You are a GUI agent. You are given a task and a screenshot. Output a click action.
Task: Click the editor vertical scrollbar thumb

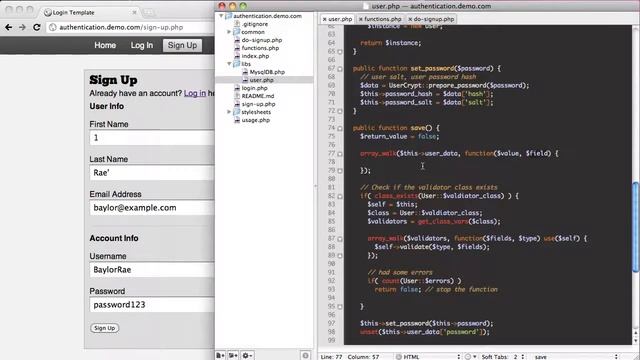(636, 227)
